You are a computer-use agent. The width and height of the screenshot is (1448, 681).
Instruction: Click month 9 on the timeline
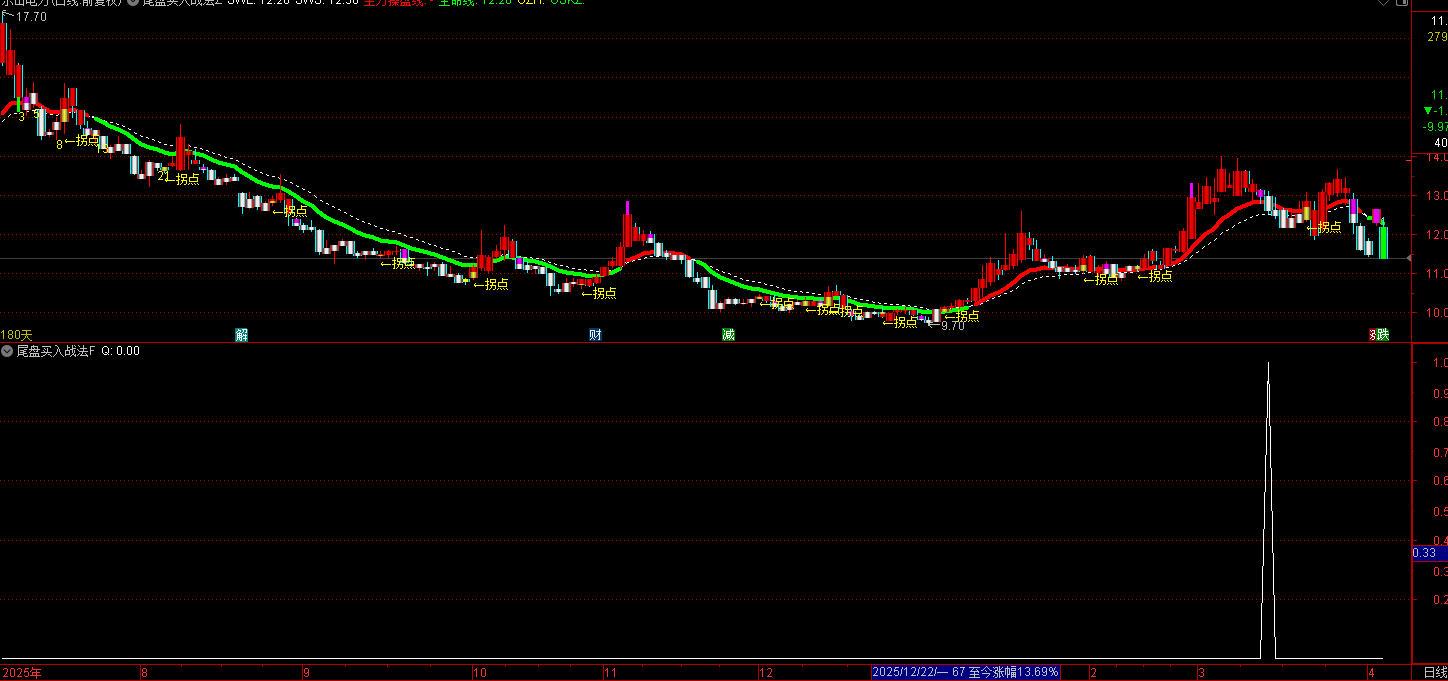click(x=306, y=673)
